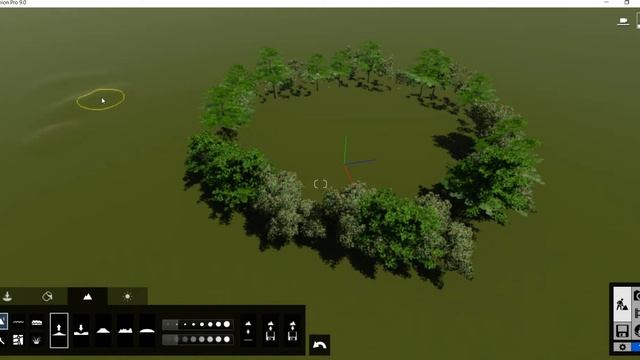The width and height of the screenshot is (640, 360).
Task: Click the load terrain map icon
Action: [x=270, y=331]
